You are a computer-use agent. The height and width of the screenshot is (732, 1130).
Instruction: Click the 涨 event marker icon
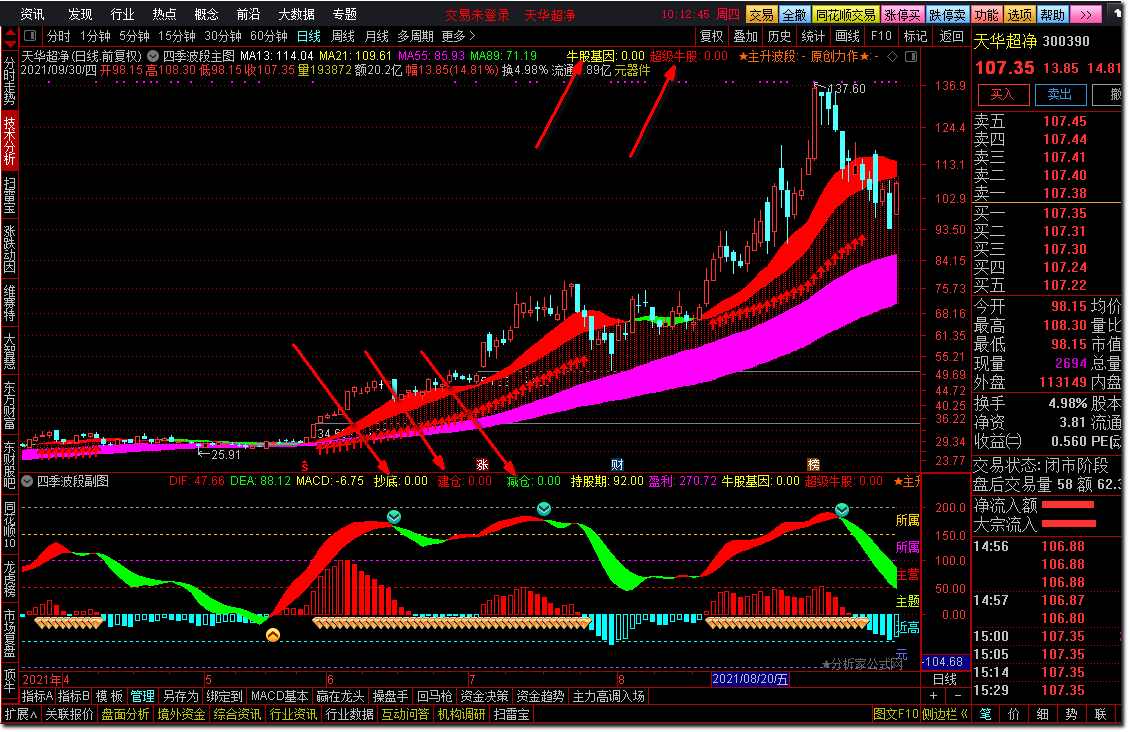tap(482, 465)
